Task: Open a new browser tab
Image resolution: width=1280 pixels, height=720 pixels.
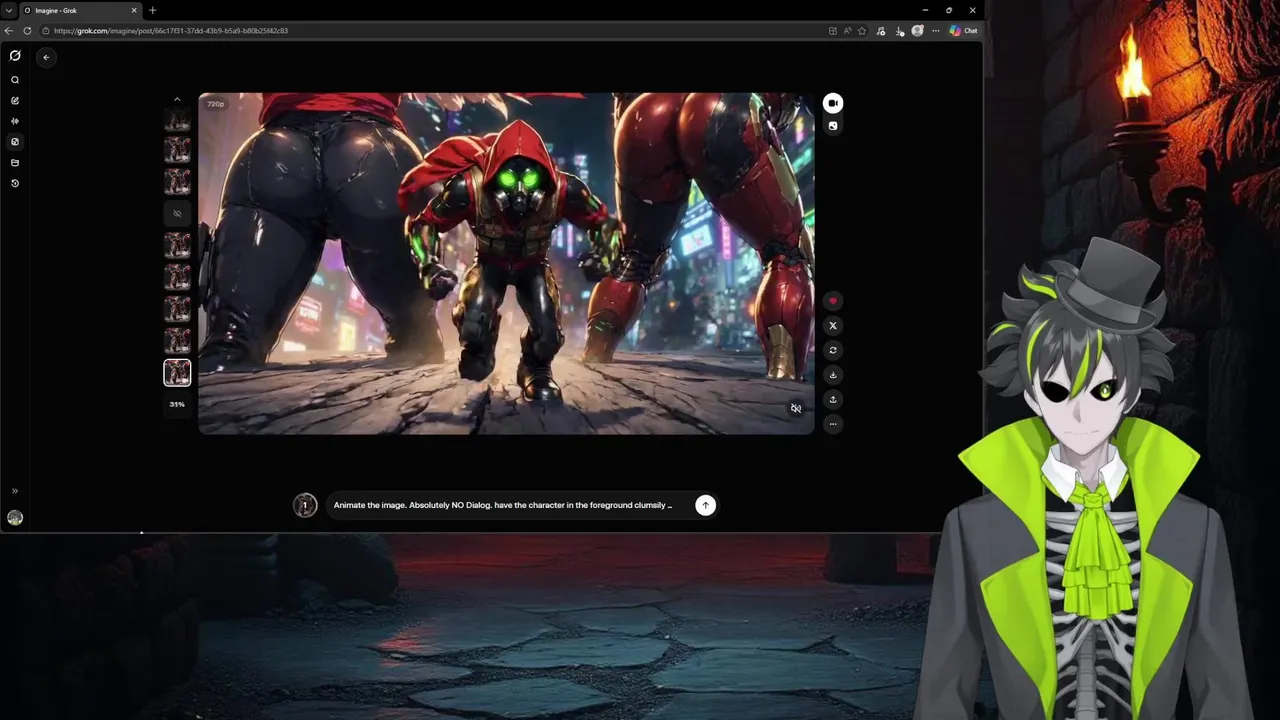Action: [x=152, y=10]
